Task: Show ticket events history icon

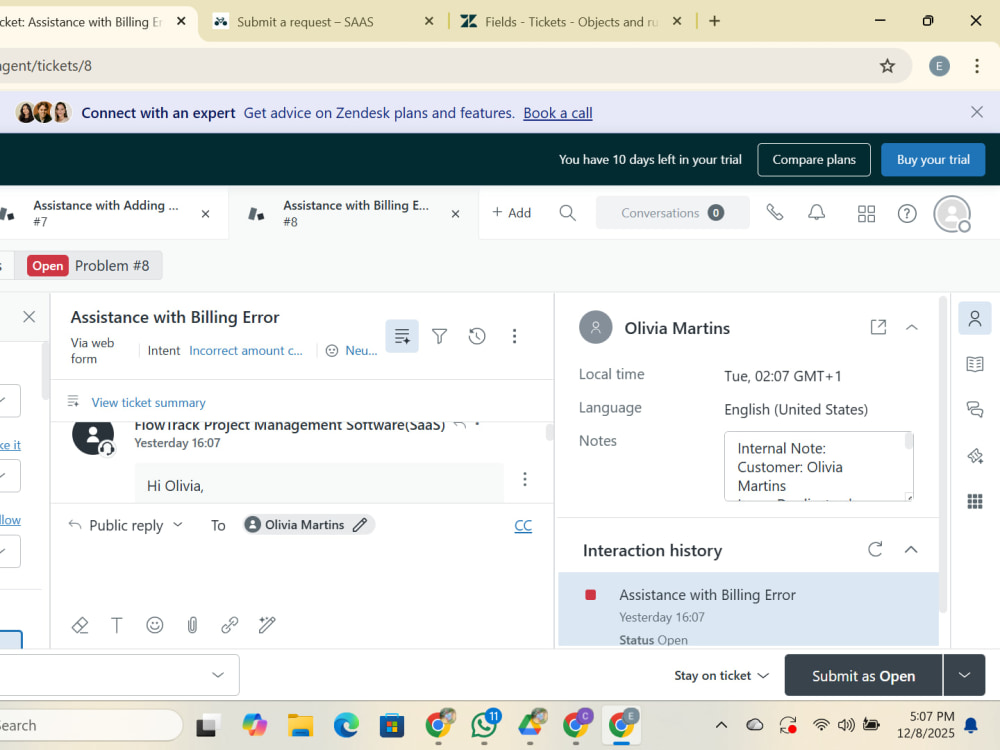Action: 477,336
